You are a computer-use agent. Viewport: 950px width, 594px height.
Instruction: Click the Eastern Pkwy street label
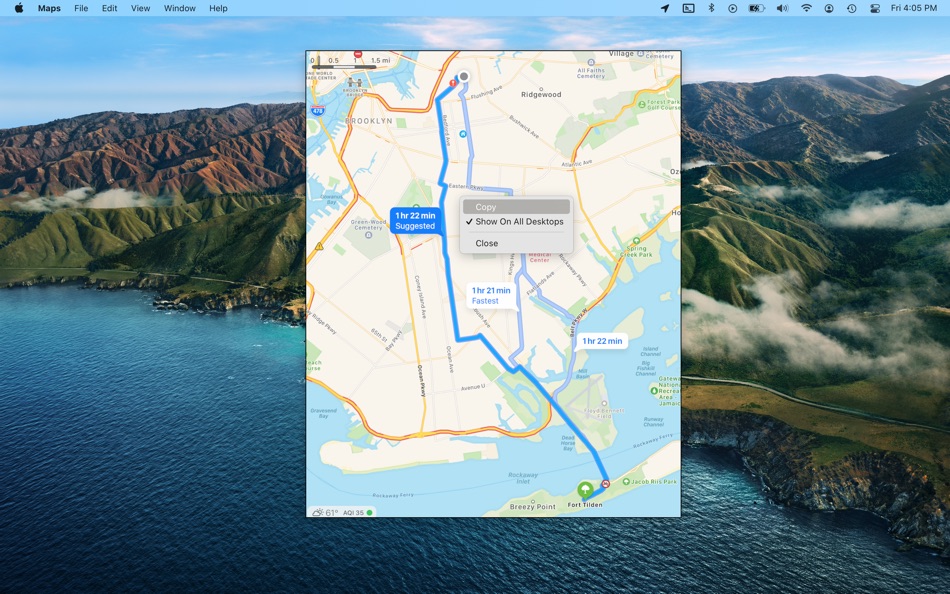click(466, 186)
